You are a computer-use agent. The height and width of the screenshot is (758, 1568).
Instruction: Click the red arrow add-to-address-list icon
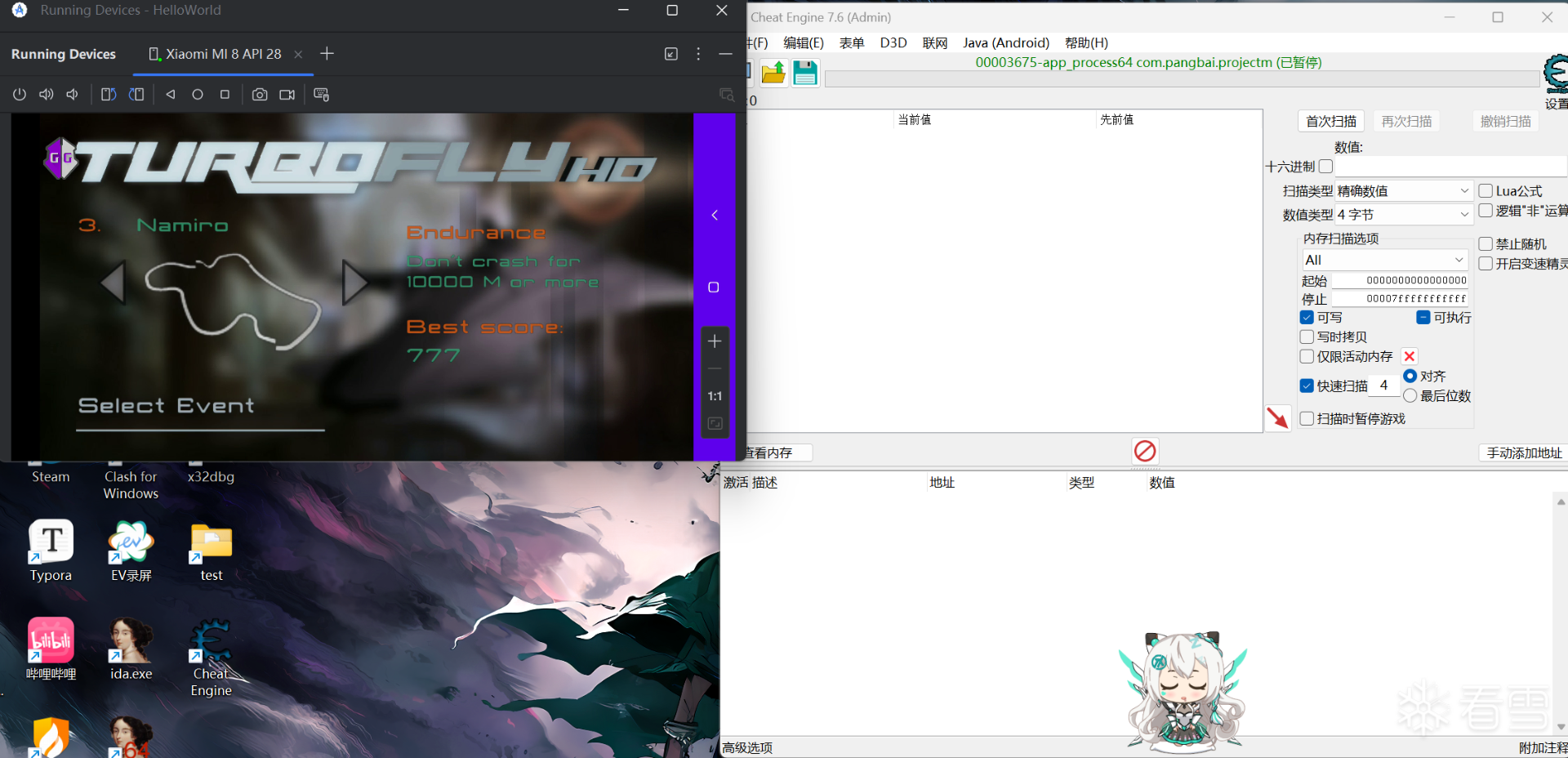pyautogui.click(x=1277, y=418)
